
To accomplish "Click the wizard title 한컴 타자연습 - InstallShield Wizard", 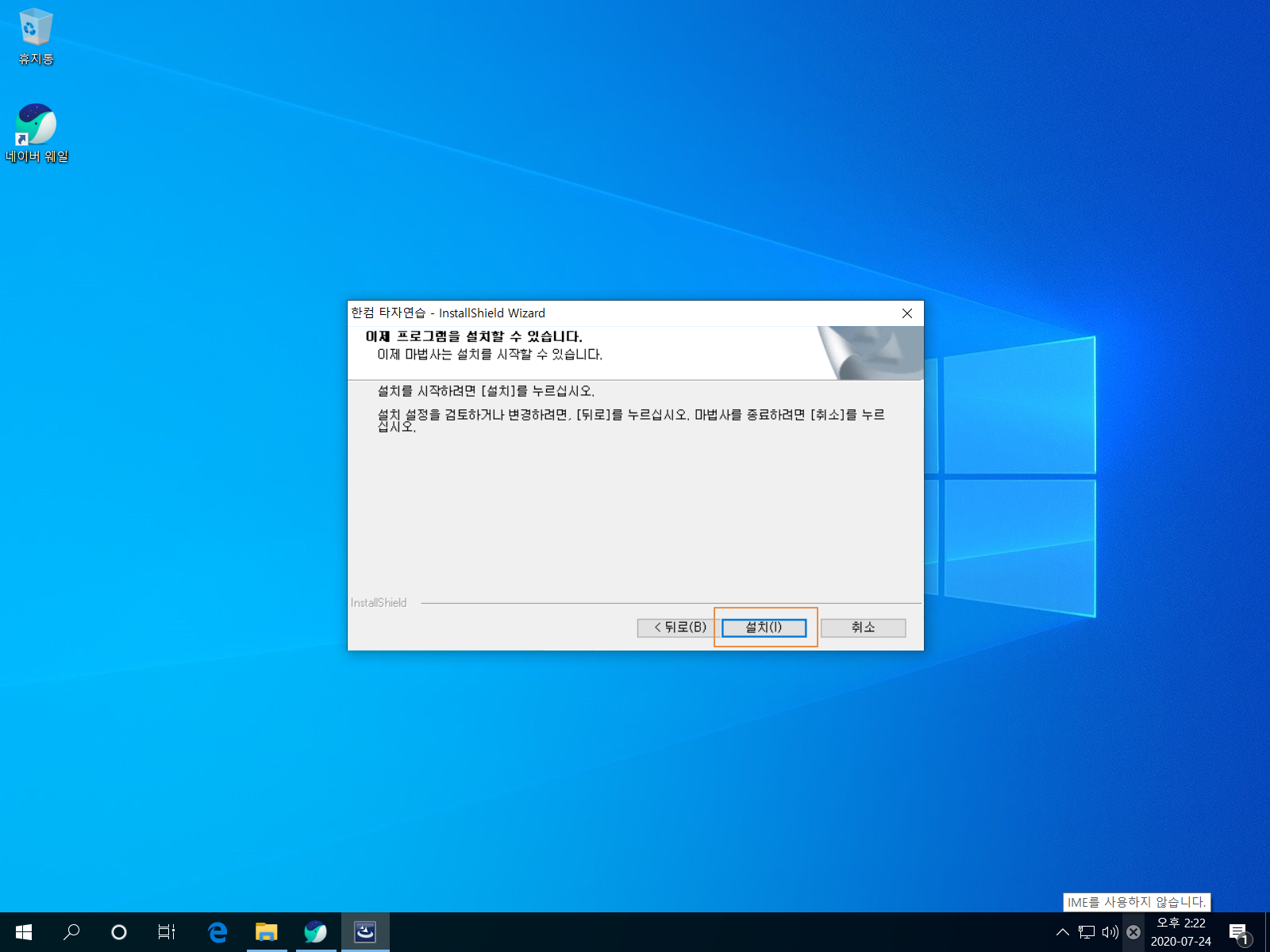I will [448, 313].
